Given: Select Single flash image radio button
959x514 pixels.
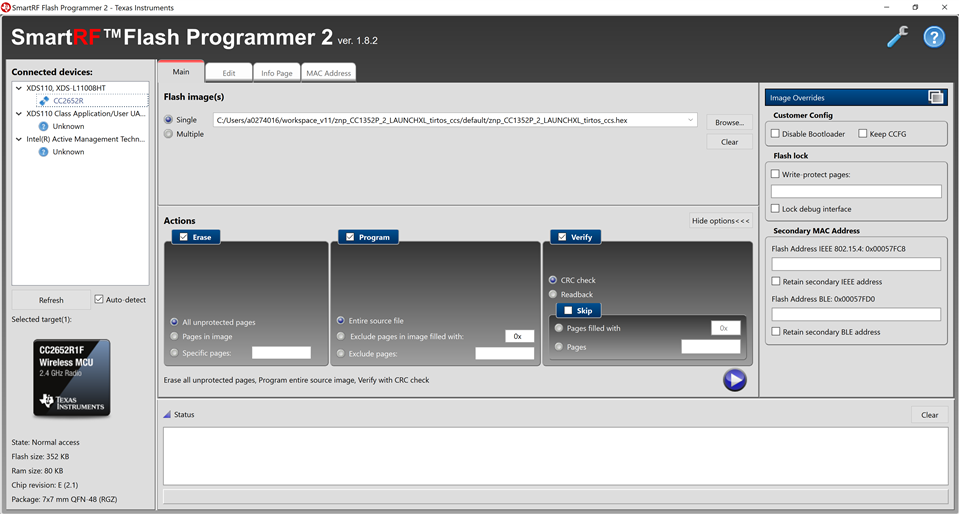Looking at the screenshot, I should click(169, 120).
